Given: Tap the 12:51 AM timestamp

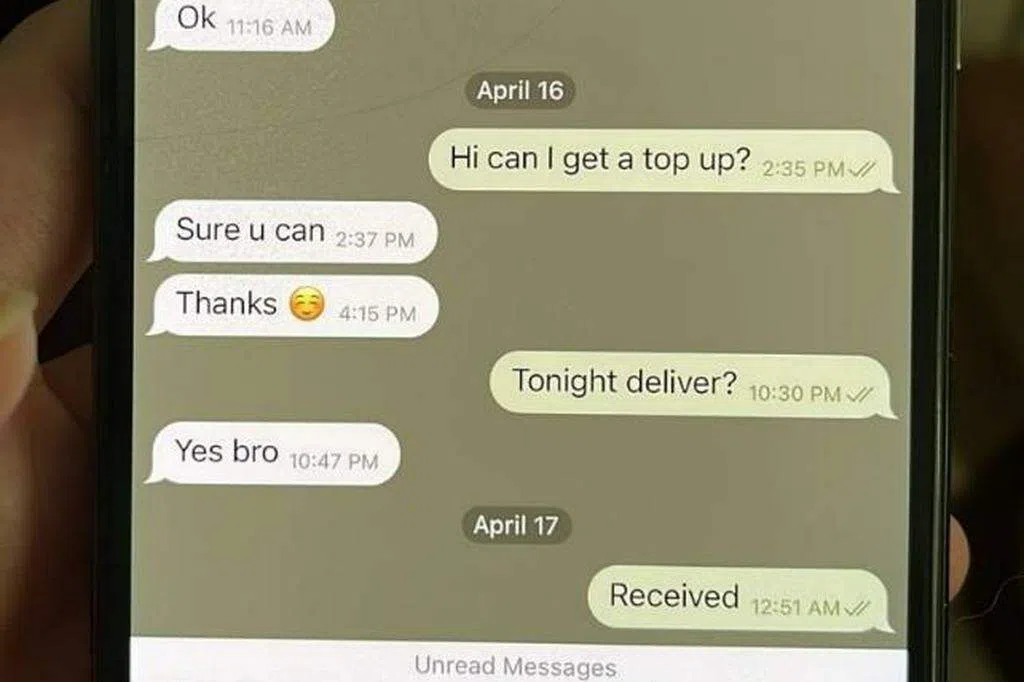Looking at the screenshot, I should tap(795, 607).
